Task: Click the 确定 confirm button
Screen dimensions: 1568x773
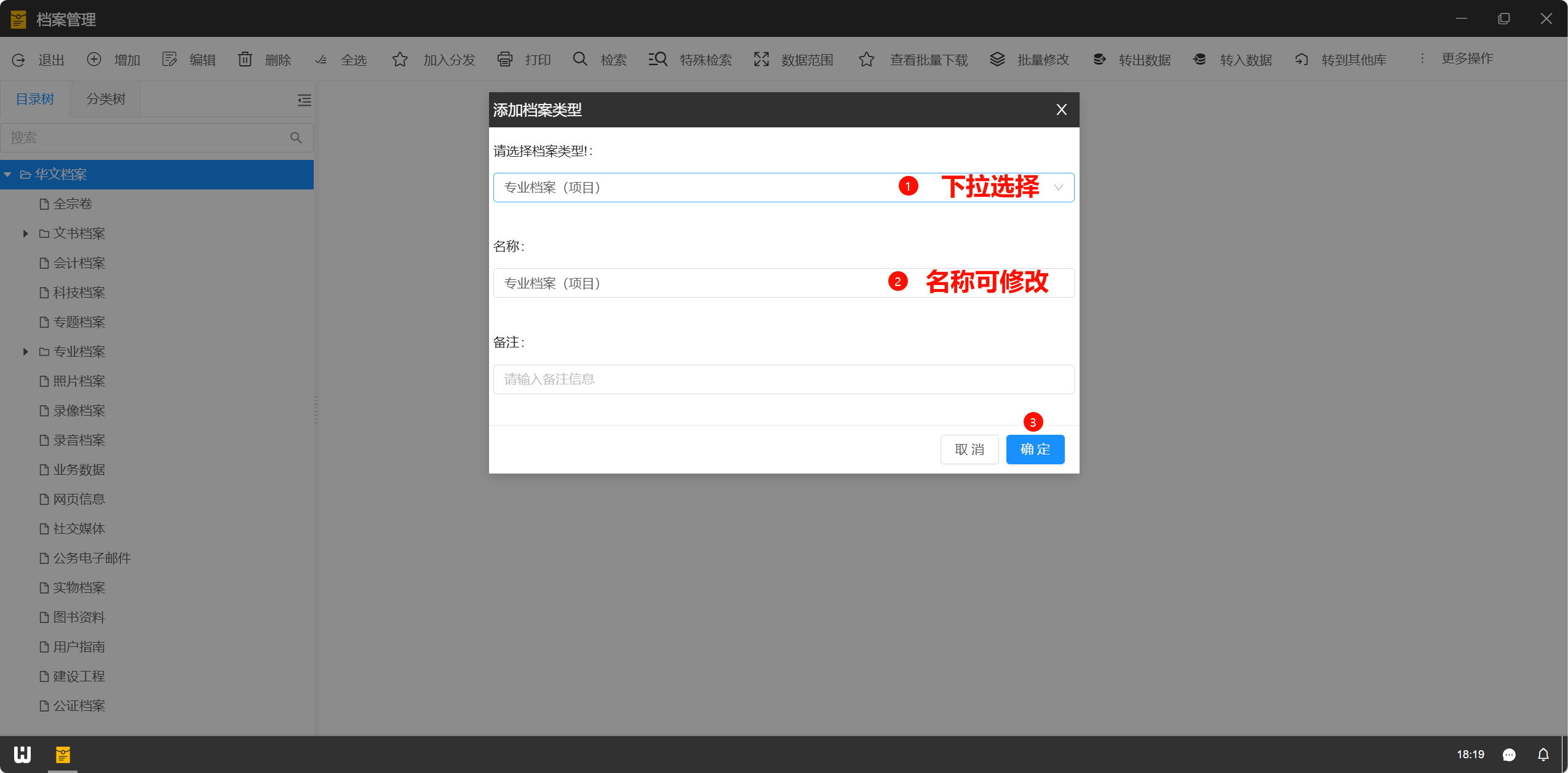Action: [x=1035, y=450]
